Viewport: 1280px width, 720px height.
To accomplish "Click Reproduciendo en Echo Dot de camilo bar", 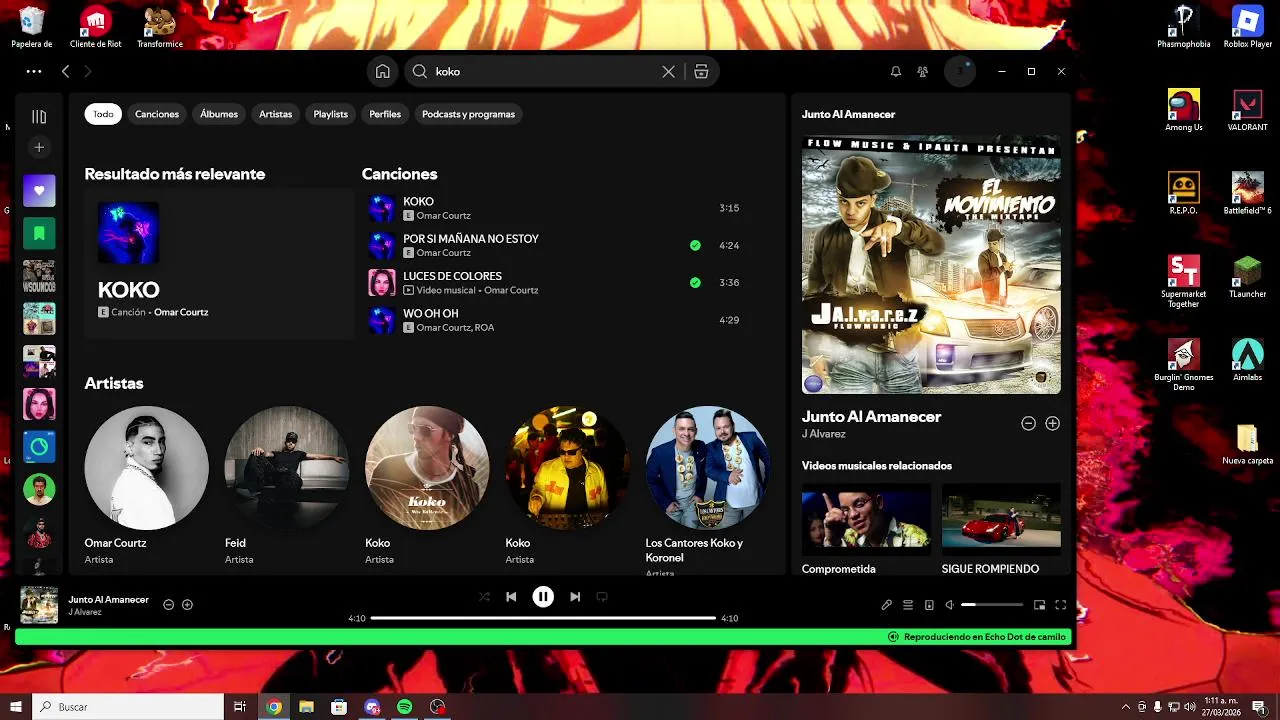I will 543,637.
